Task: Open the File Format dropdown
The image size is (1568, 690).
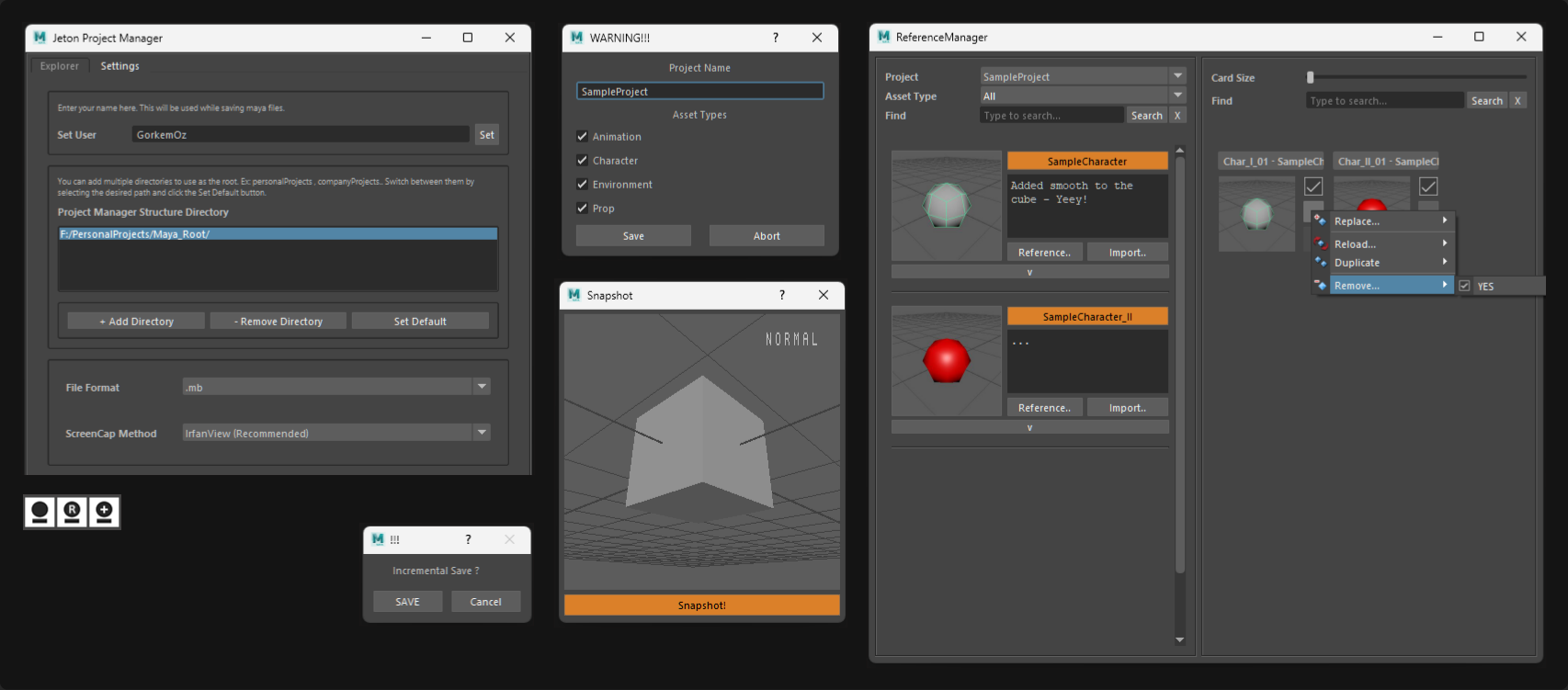Action: (x=482, y=387)
